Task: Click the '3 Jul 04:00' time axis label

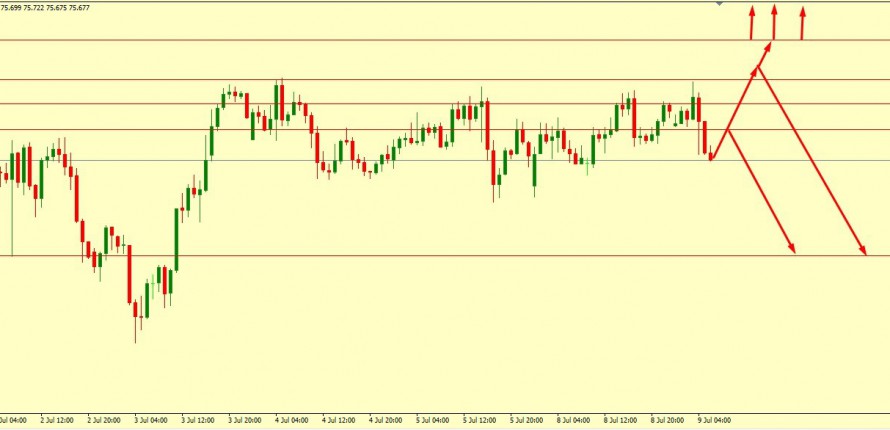Action: tap(152, 420)
